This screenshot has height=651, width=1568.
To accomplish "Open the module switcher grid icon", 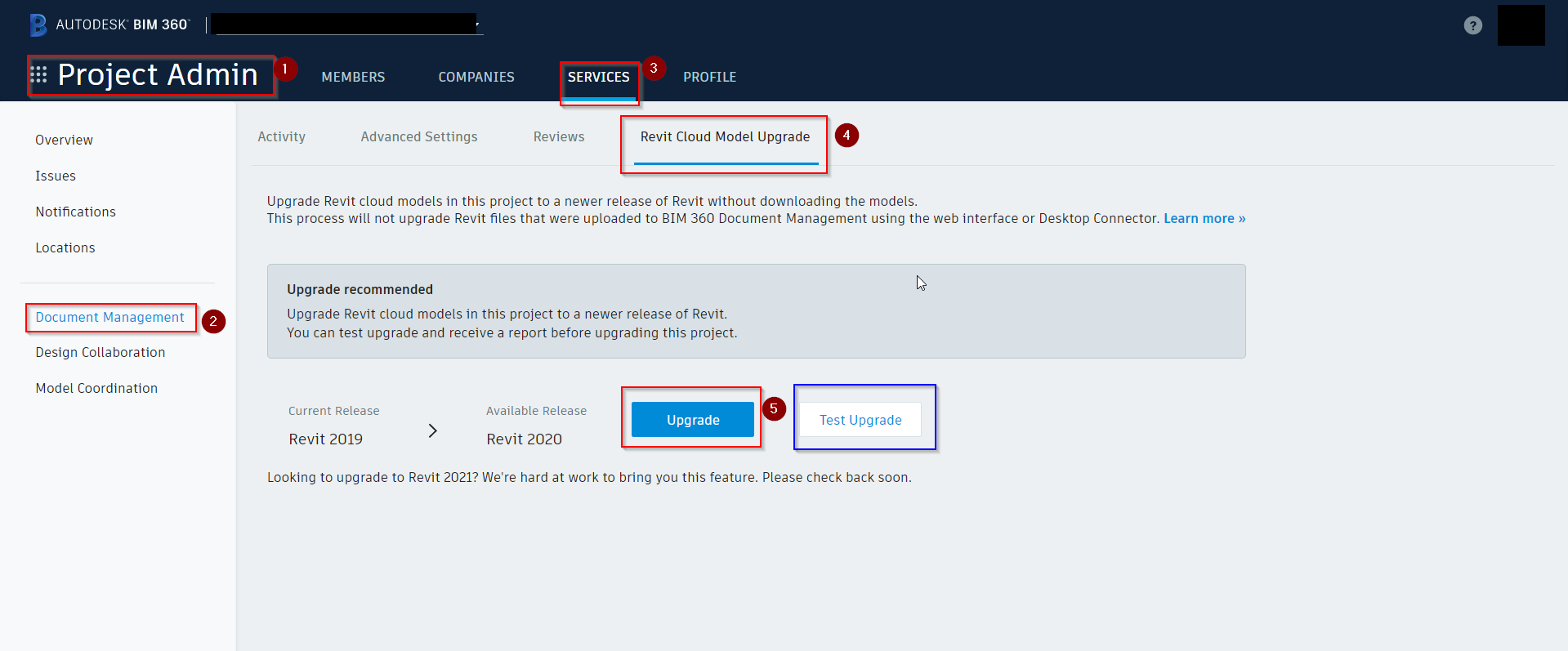I will click(38, 75).
